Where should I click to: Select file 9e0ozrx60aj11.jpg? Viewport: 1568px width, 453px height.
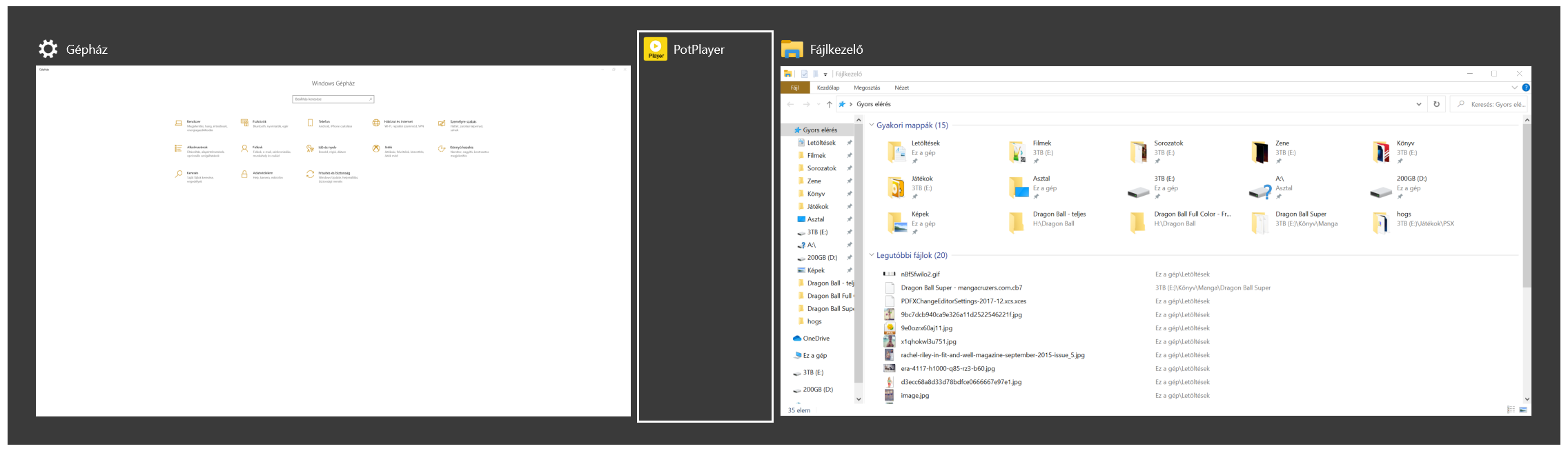coord(926,328)
